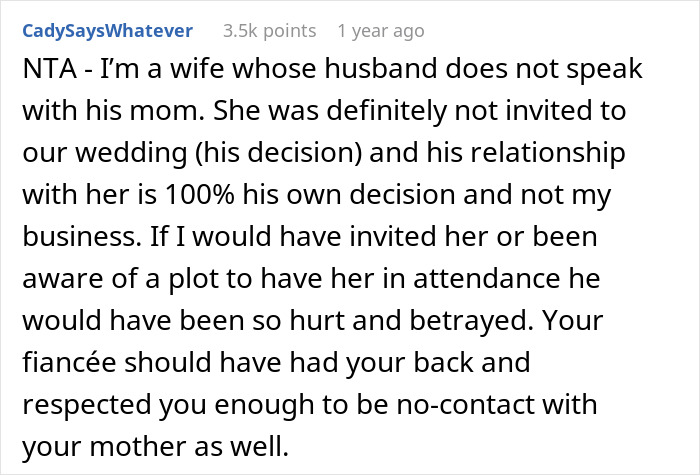Click the word 'plot' in the comment
Image resolution: width=700 pixels, height=475 pixels.
194,279
